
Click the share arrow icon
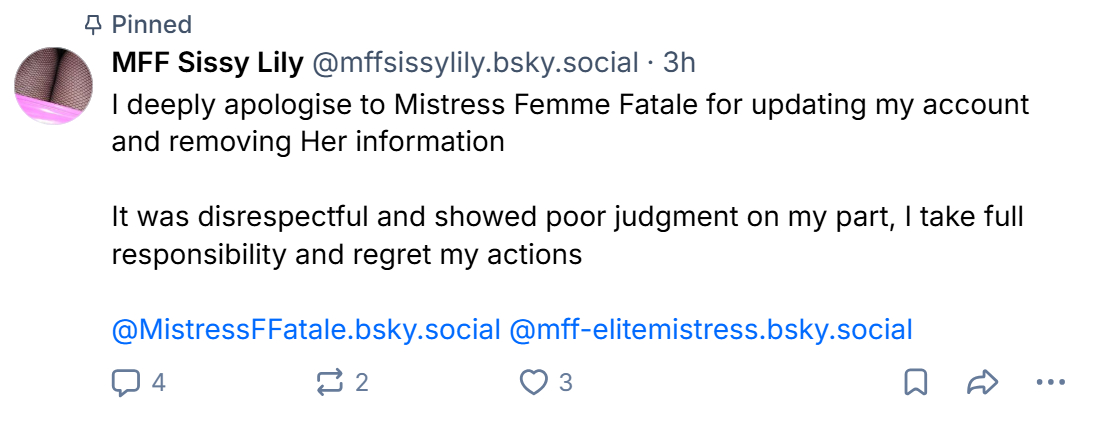[983, 382]
